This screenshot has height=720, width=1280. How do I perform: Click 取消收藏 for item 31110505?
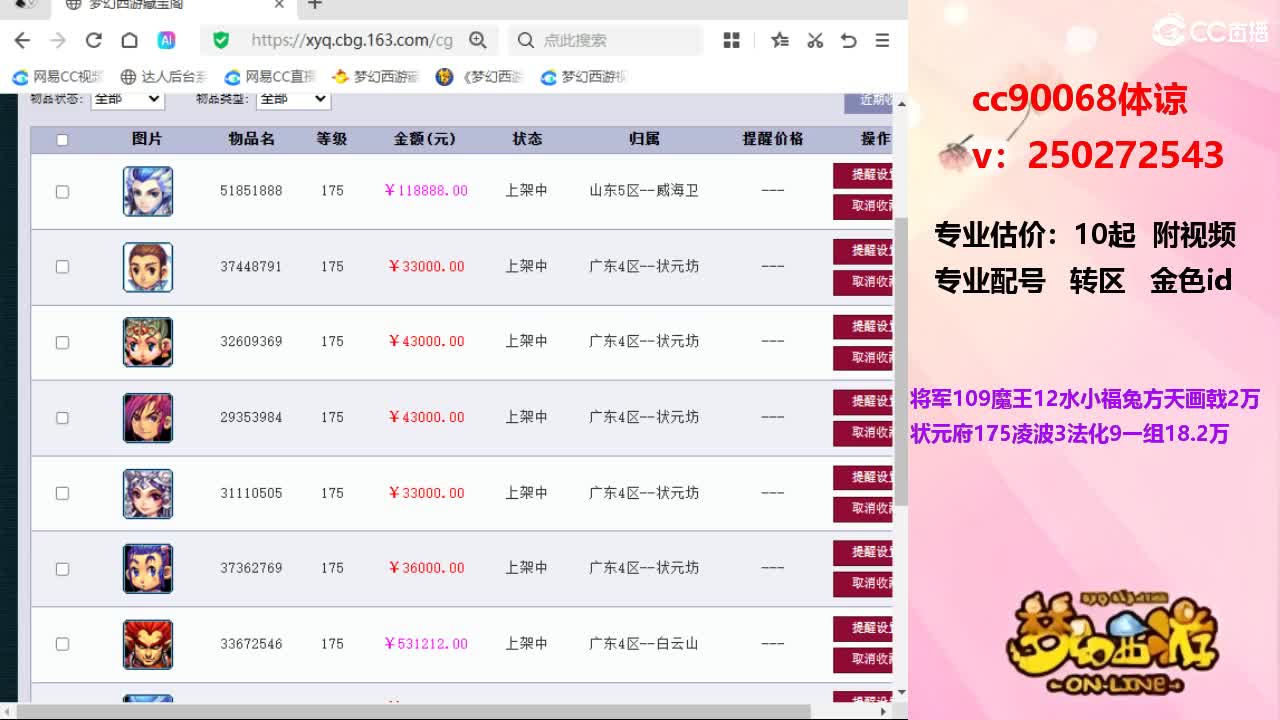pos(863,508)
